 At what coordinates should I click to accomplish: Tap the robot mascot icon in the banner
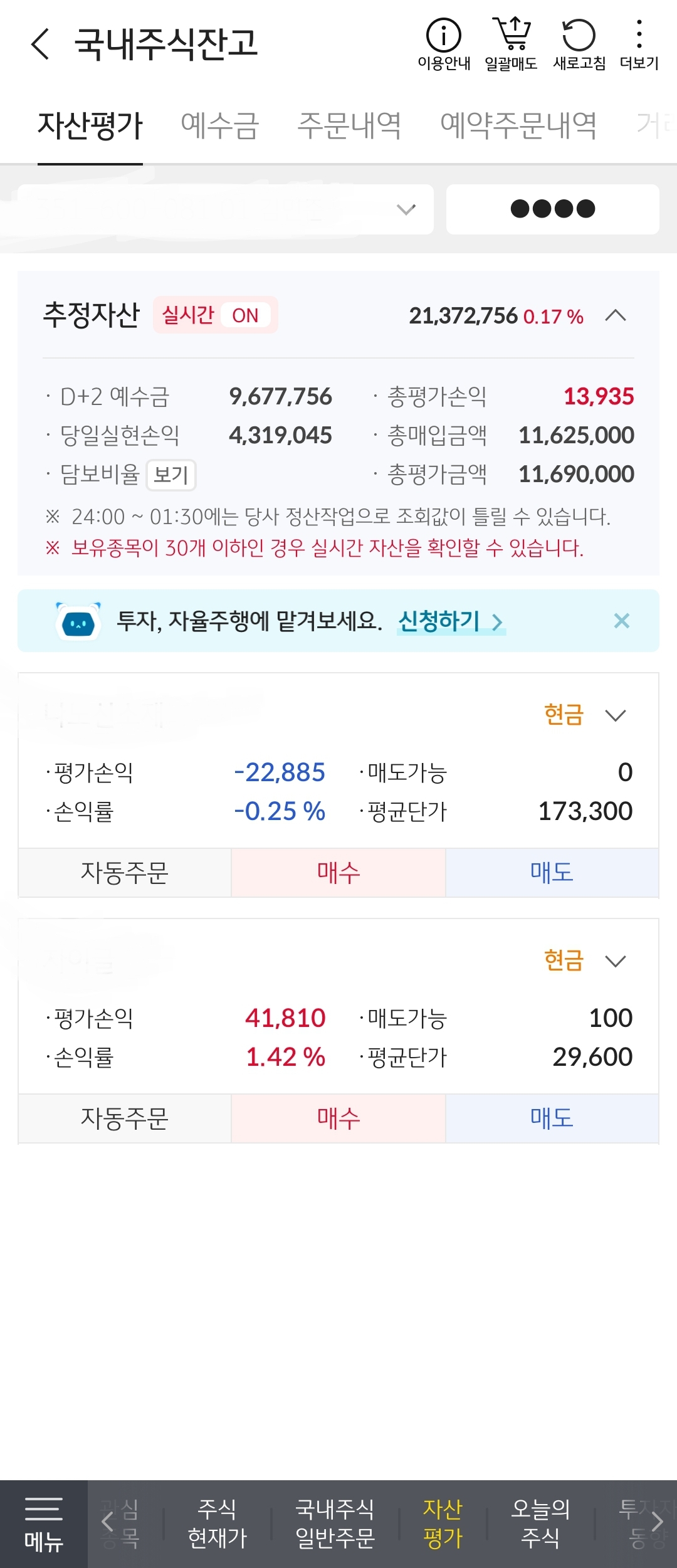coord(78,621)
